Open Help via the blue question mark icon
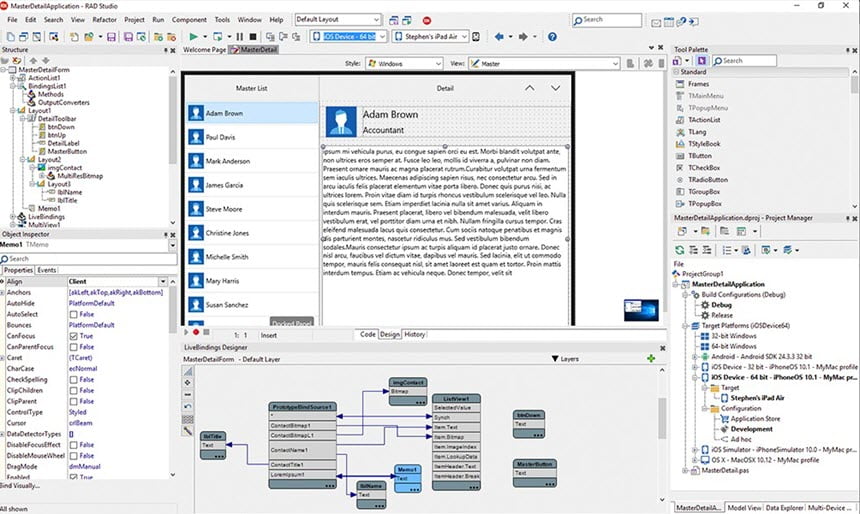This screenshot has width=860, height=514. pyautogui.click(x=552, y=37)
